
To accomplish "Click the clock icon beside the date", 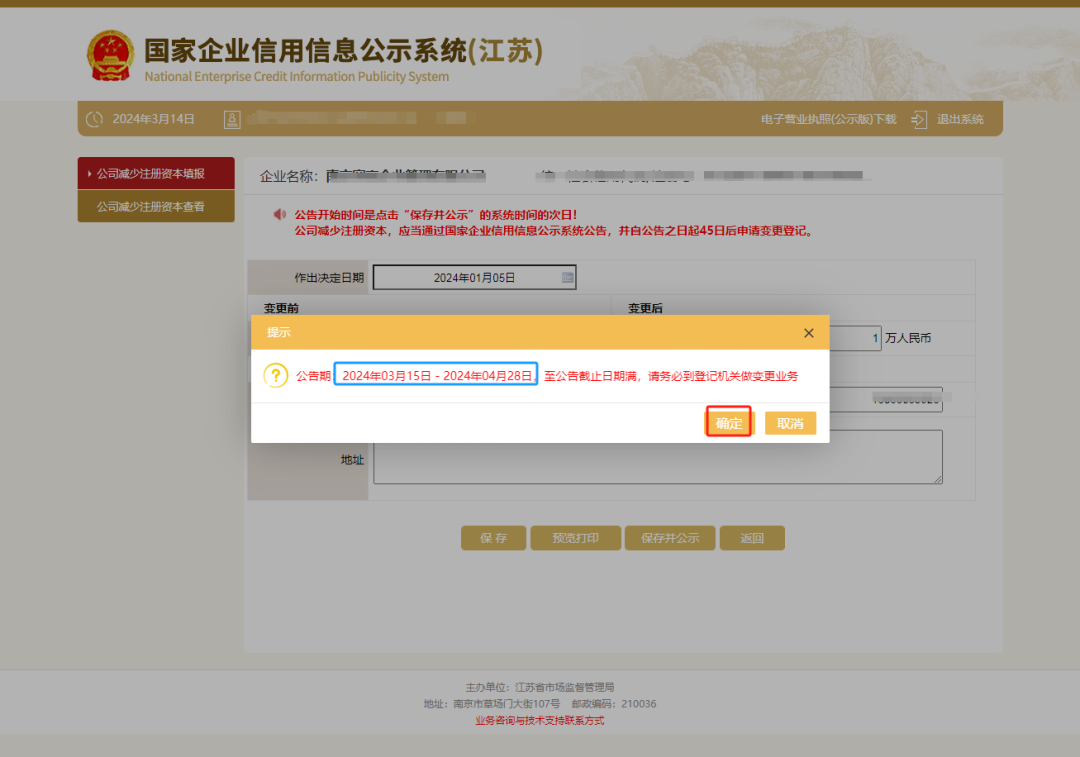I will click(x=94, y=119).
